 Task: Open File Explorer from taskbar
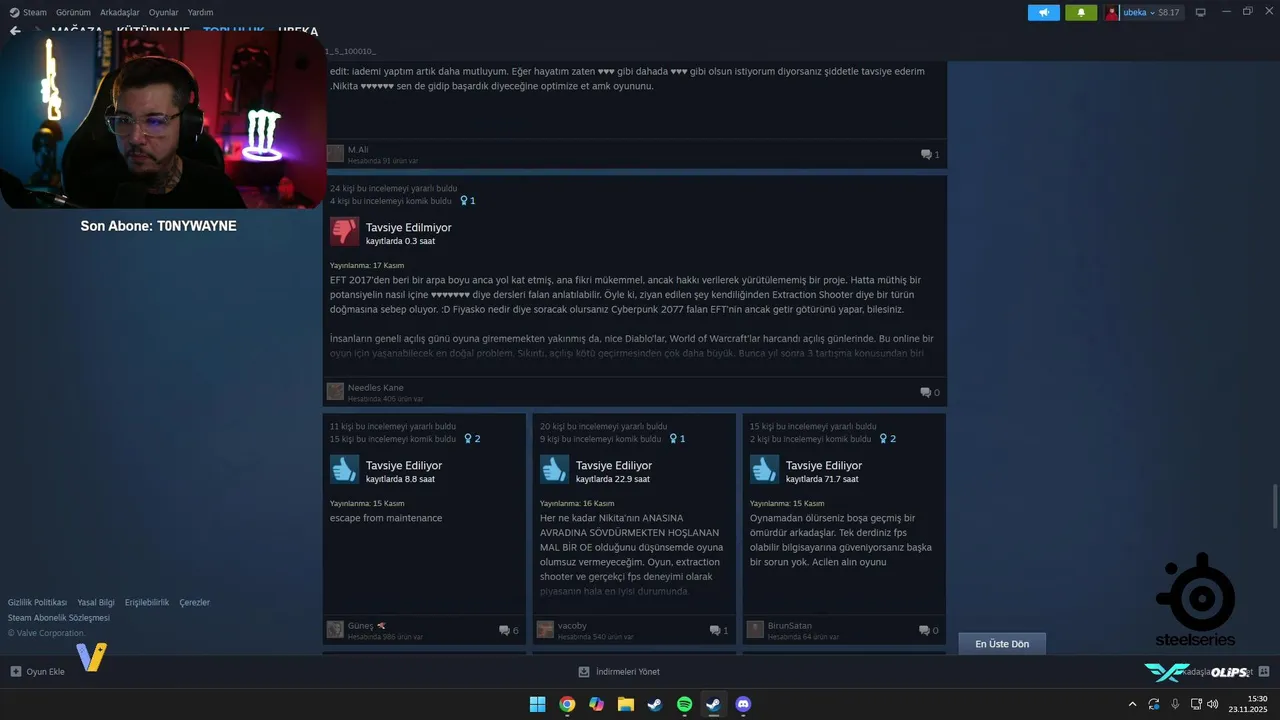[626, 704]
